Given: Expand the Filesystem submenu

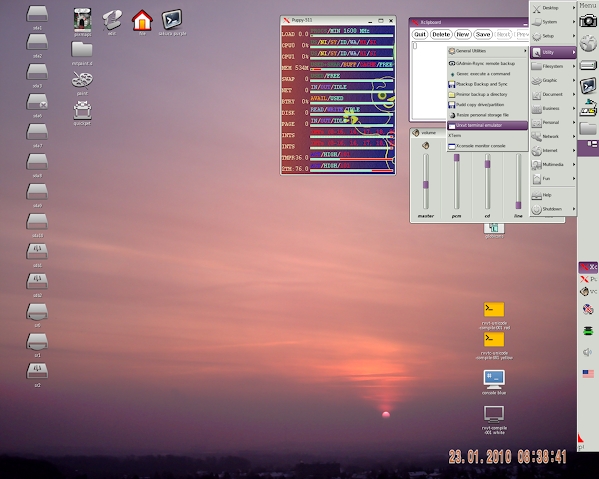Looking at the screenshot, I should 553,66.
